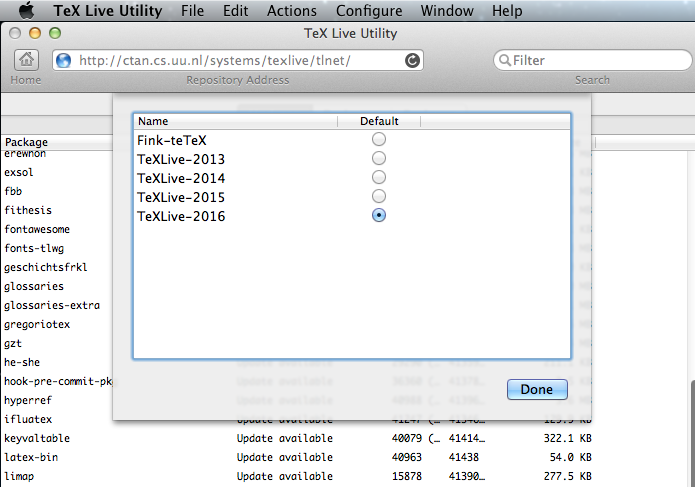Viewport: 695px width, 487px height.
Task: Set TeXLive-2013 as default
Action: pyautogui.click(x=379, y=158)
